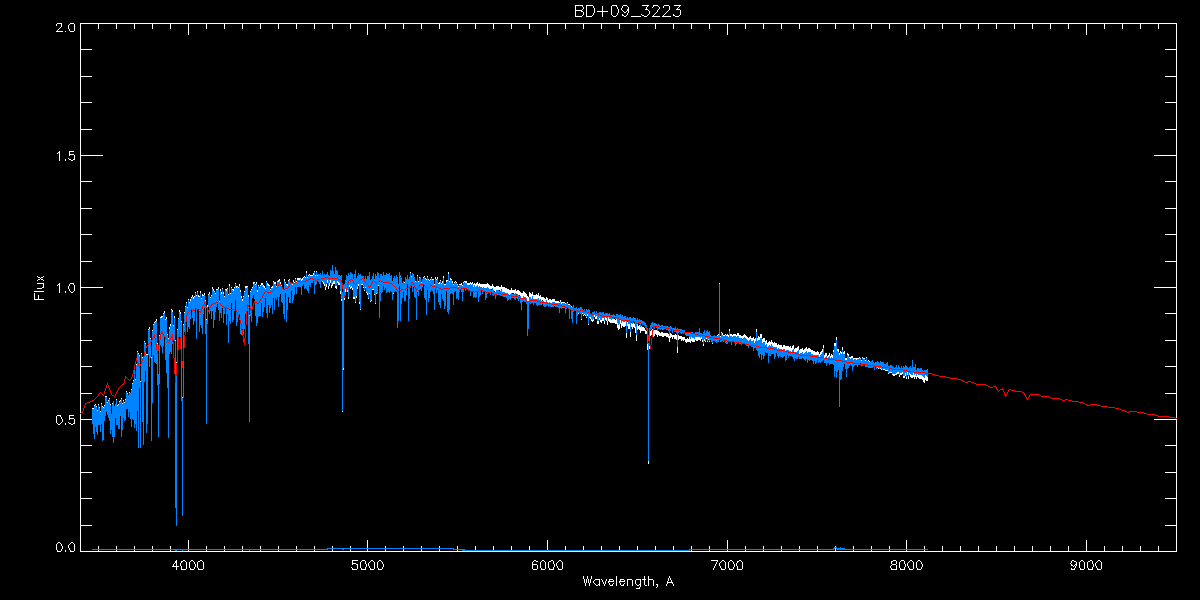Screen dimensions: 1200x600
Task: Click the 0.0 y-axis tick label
Action: [65, 548]
